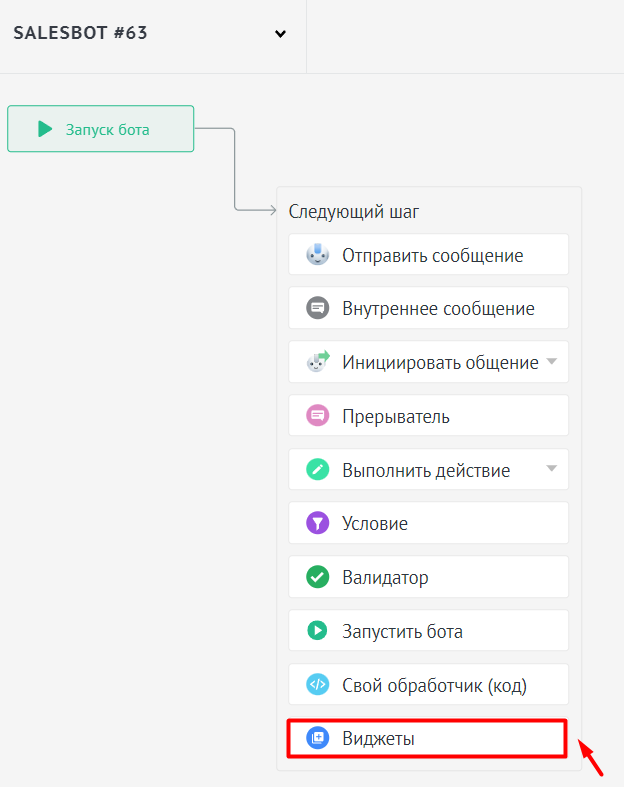Click the gray chat icon for Внутреннее сообщение
Screen dimensions: 624x787
pyautogui.click(x=317, y=308)
